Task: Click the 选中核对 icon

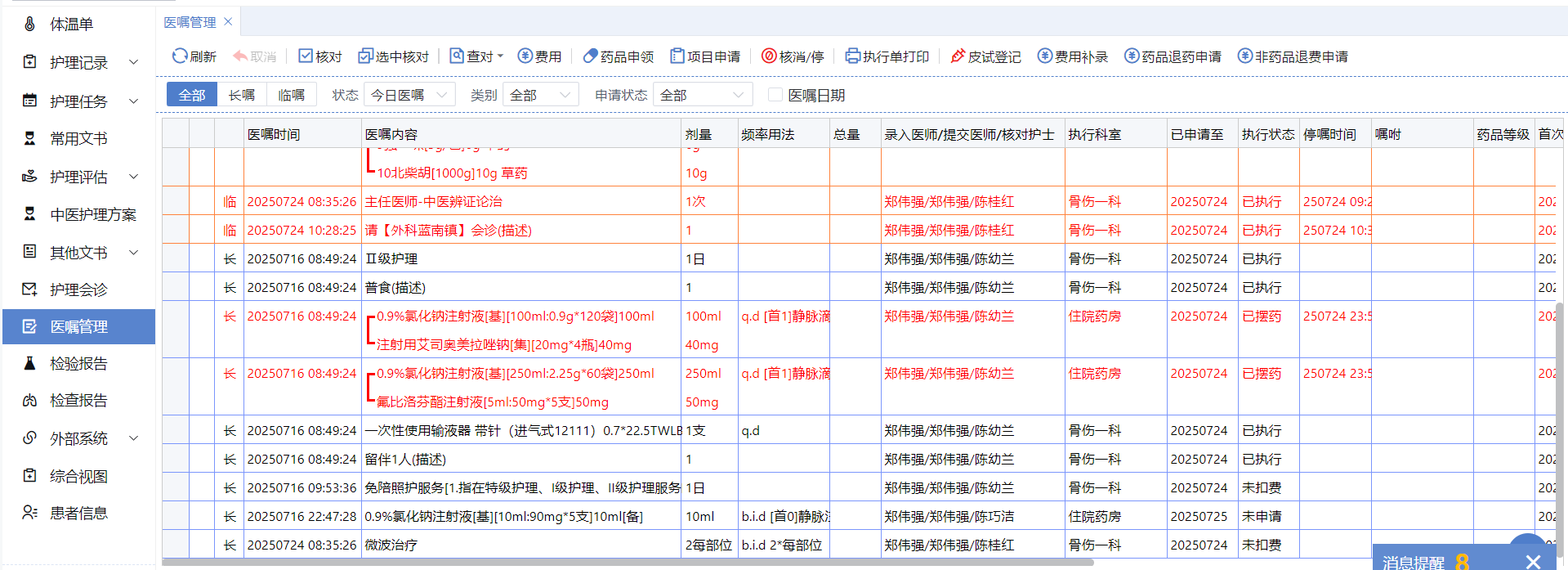Action: 365,56
